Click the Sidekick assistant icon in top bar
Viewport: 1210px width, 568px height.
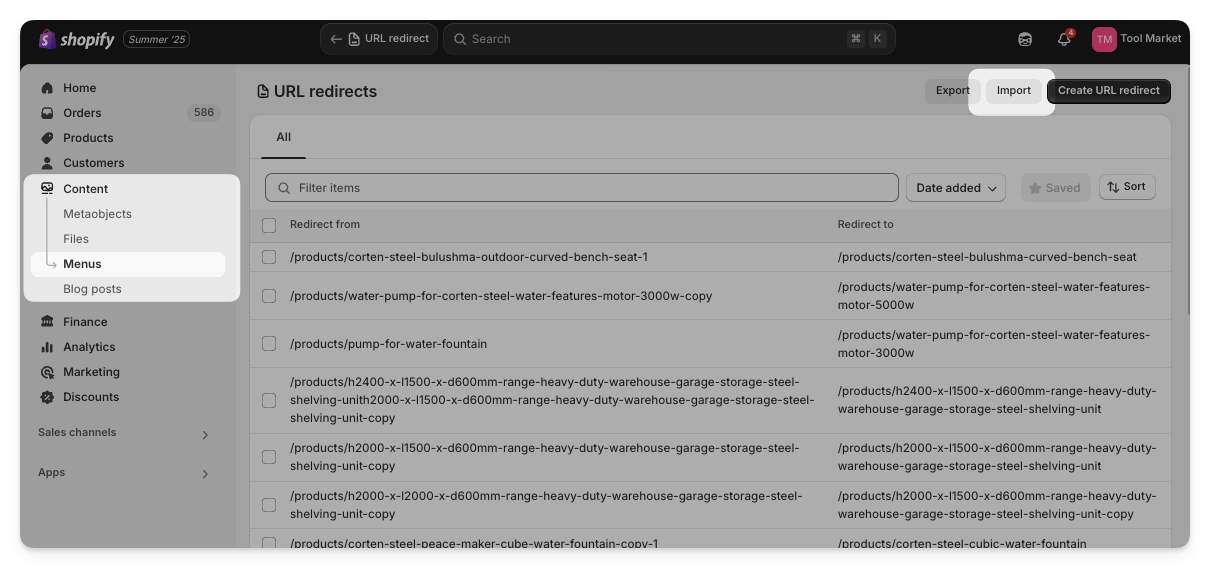coord(1025,39)
